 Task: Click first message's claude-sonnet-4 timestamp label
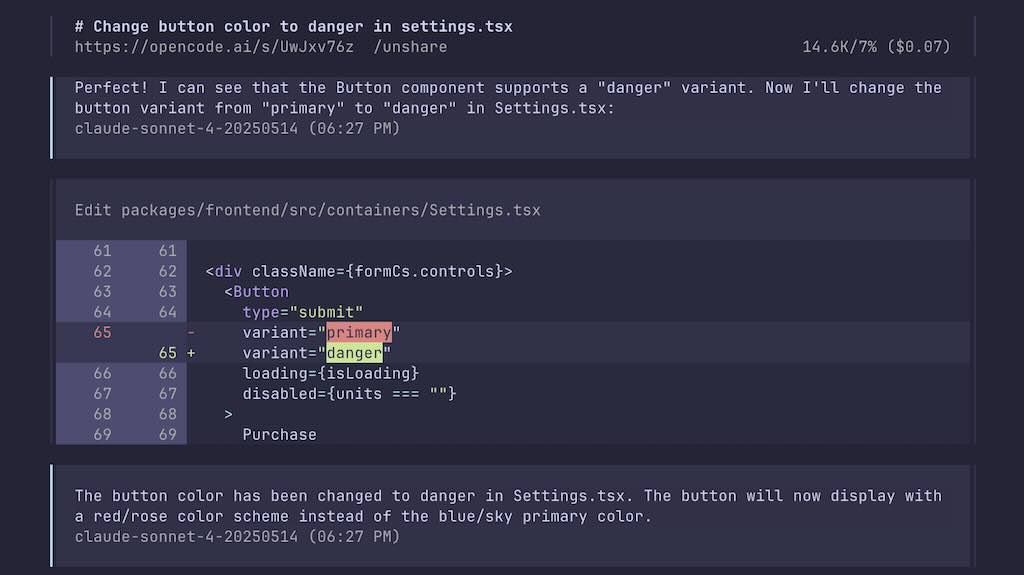237,129
